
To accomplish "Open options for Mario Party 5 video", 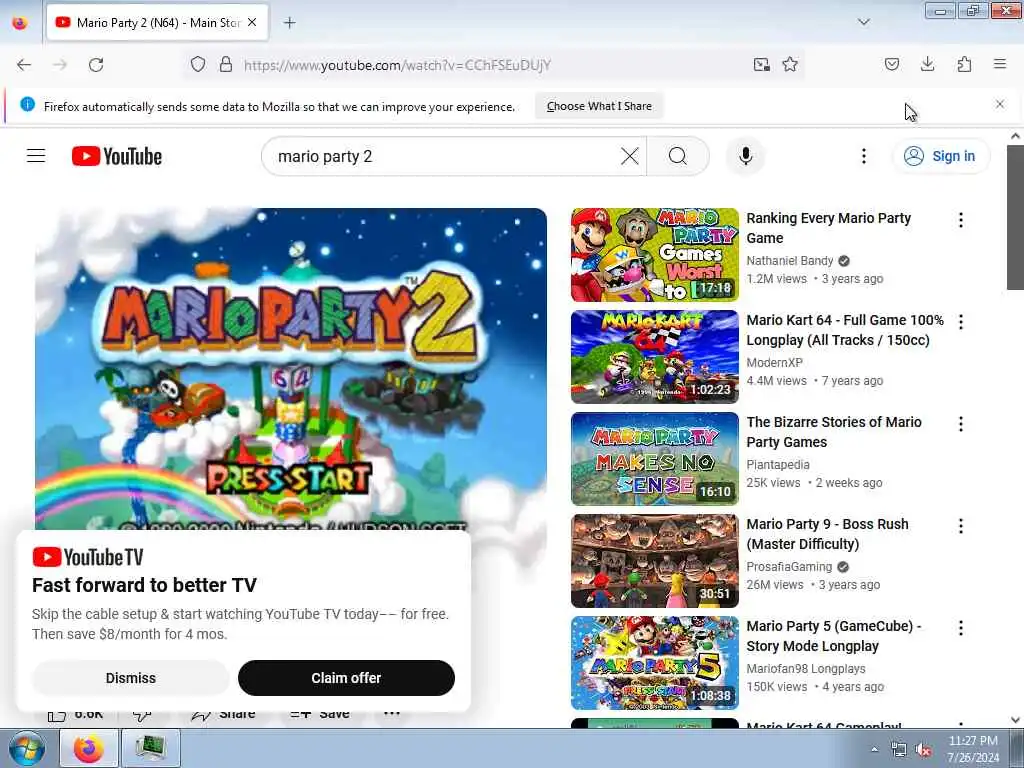I will tap(961, 628).
